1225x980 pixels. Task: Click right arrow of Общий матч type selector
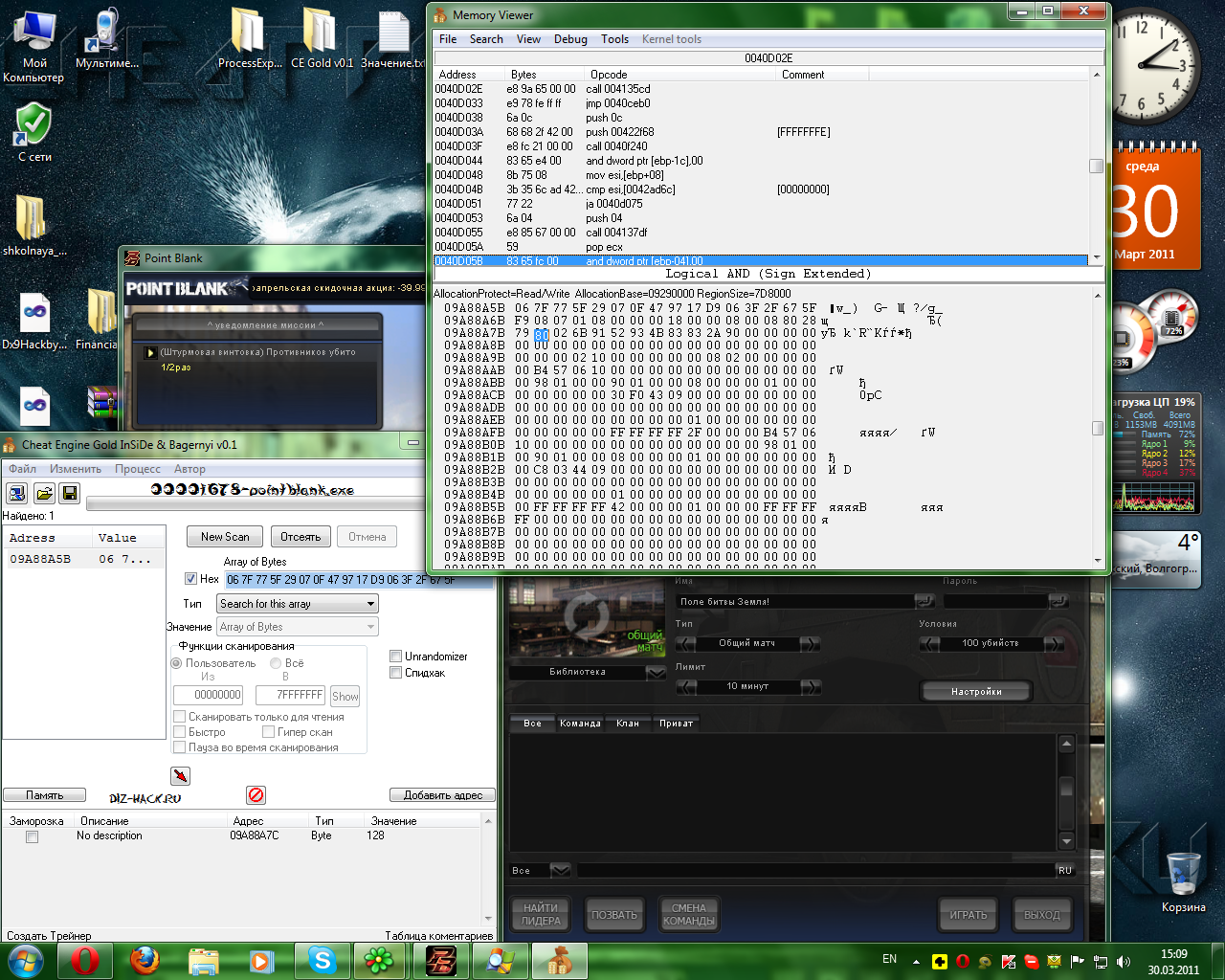tap(810, 643)
